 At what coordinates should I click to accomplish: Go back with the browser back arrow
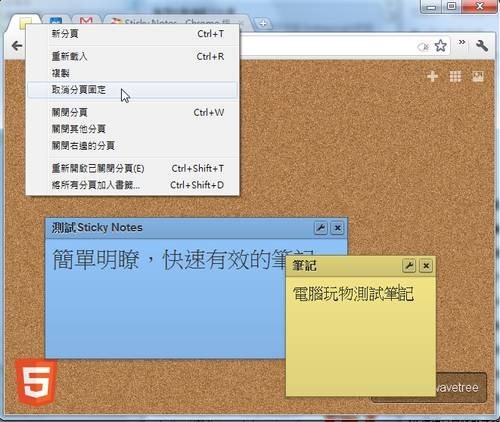(17, 46)
